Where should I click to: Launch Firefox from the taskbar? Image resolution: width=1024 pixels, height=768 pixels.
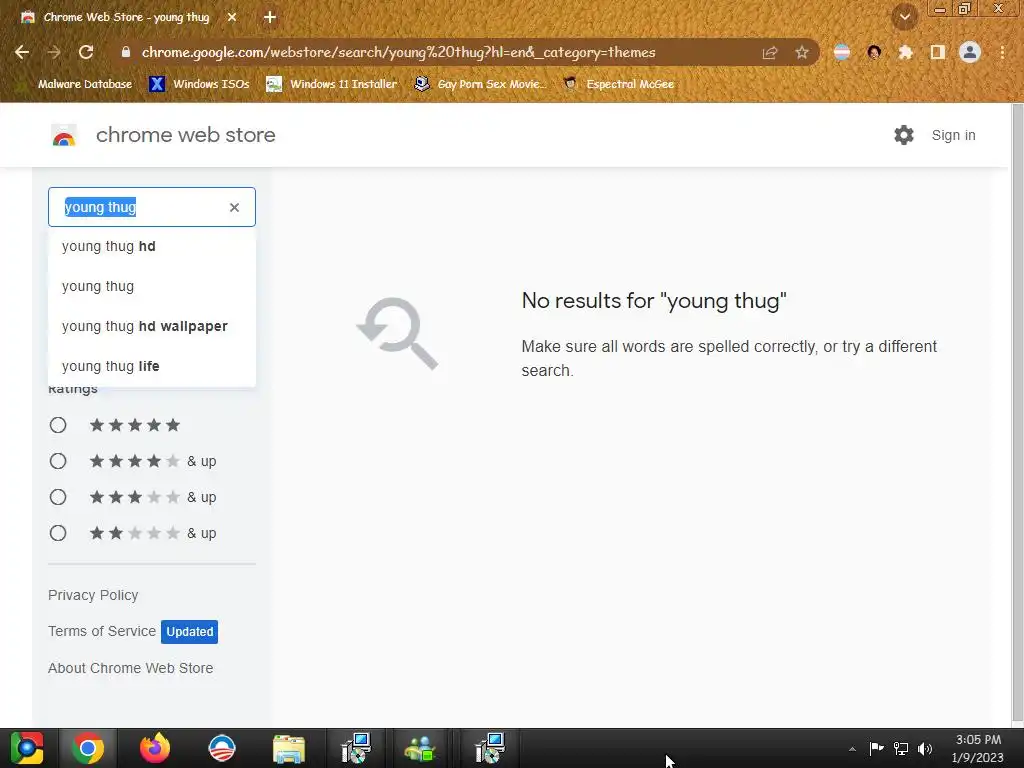pos(155,748)
